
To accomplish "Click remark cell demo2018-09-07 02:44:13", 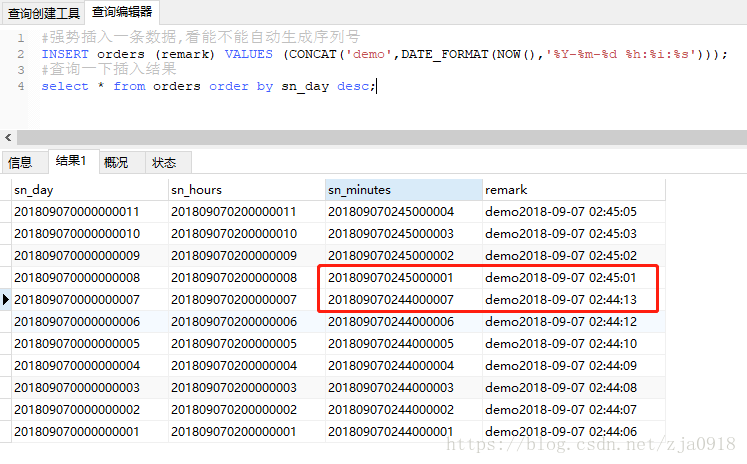I will pos(574,300).
